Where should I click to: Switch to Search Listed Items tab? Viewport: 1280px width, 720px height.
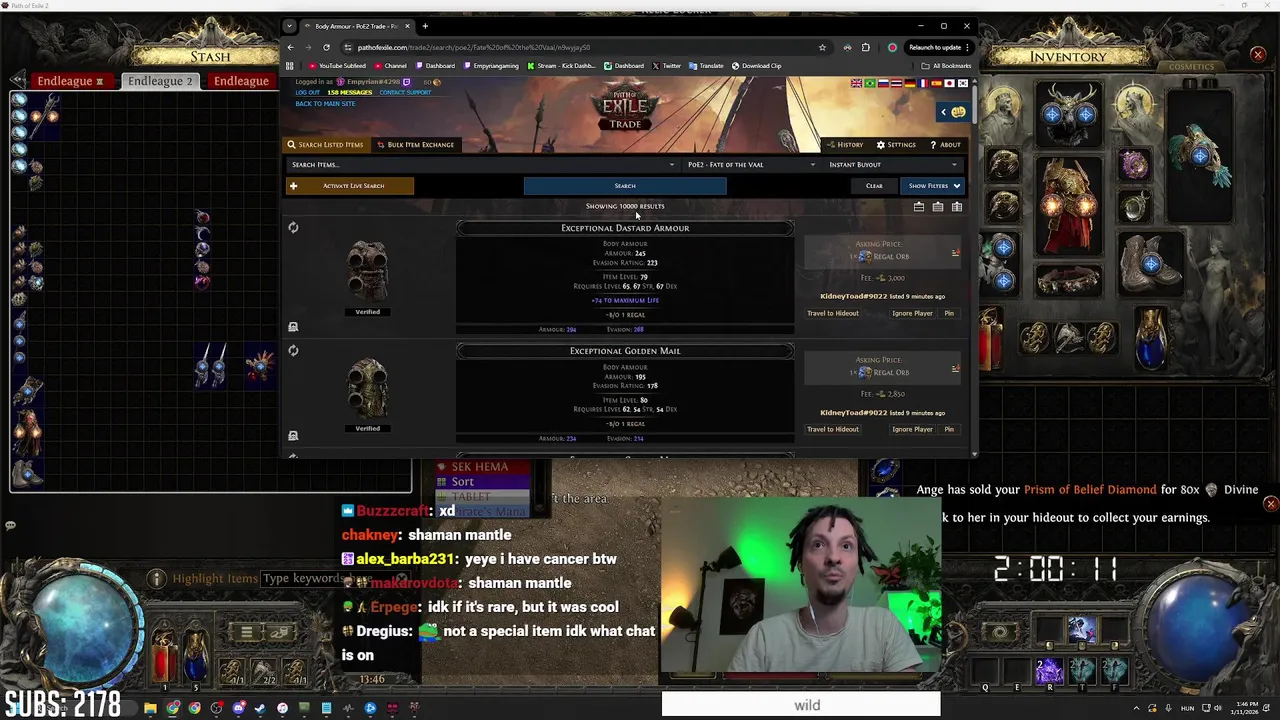pyautogui.click(x=325, y=145)
